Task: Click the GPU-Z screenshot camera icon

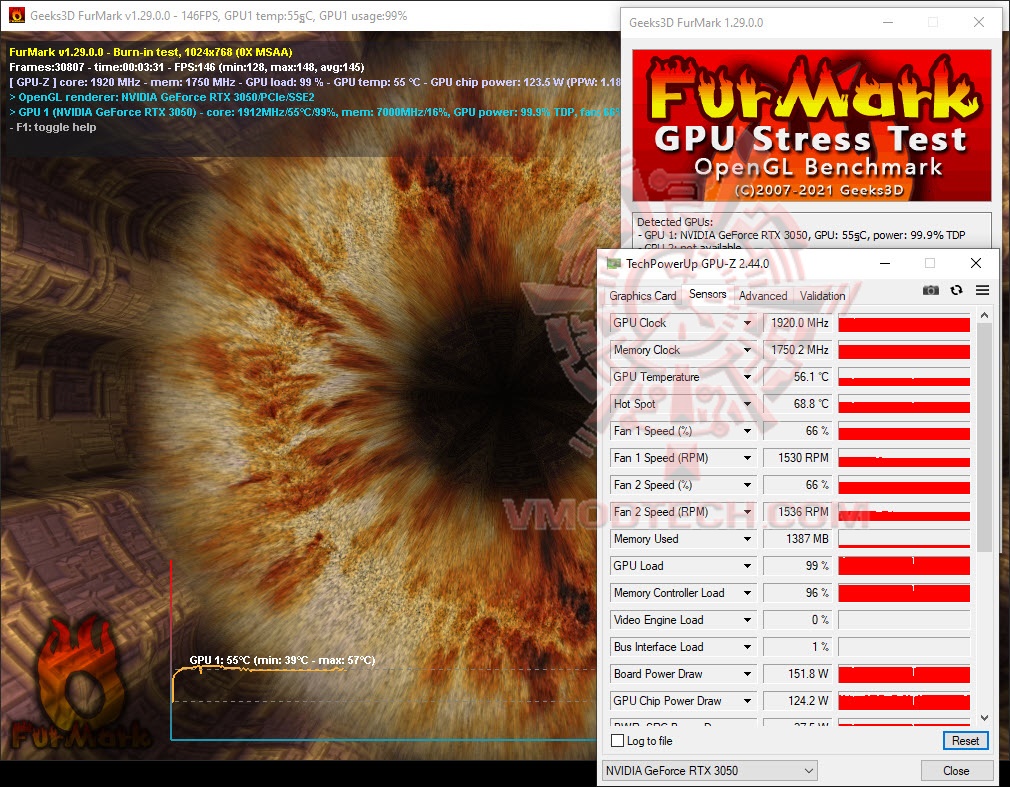Action: pyautogui.click(x=931, y=289)
